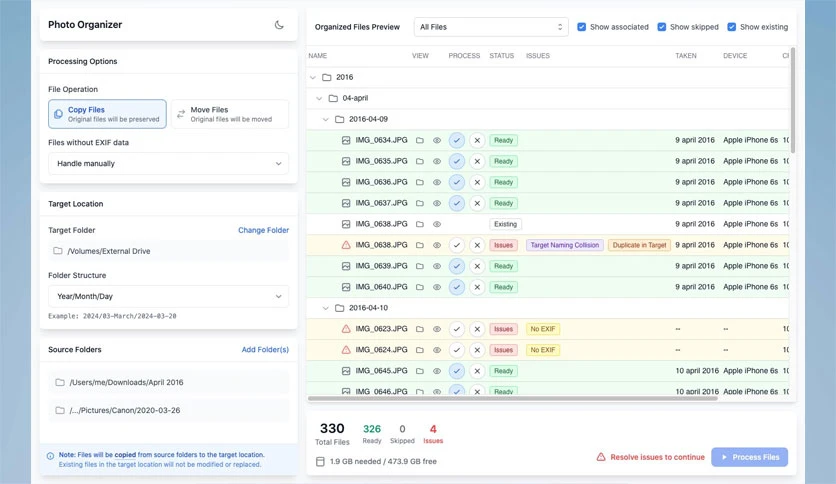836x484 pixels.
Task: Click the NAME column header
Action: (317, 55)
